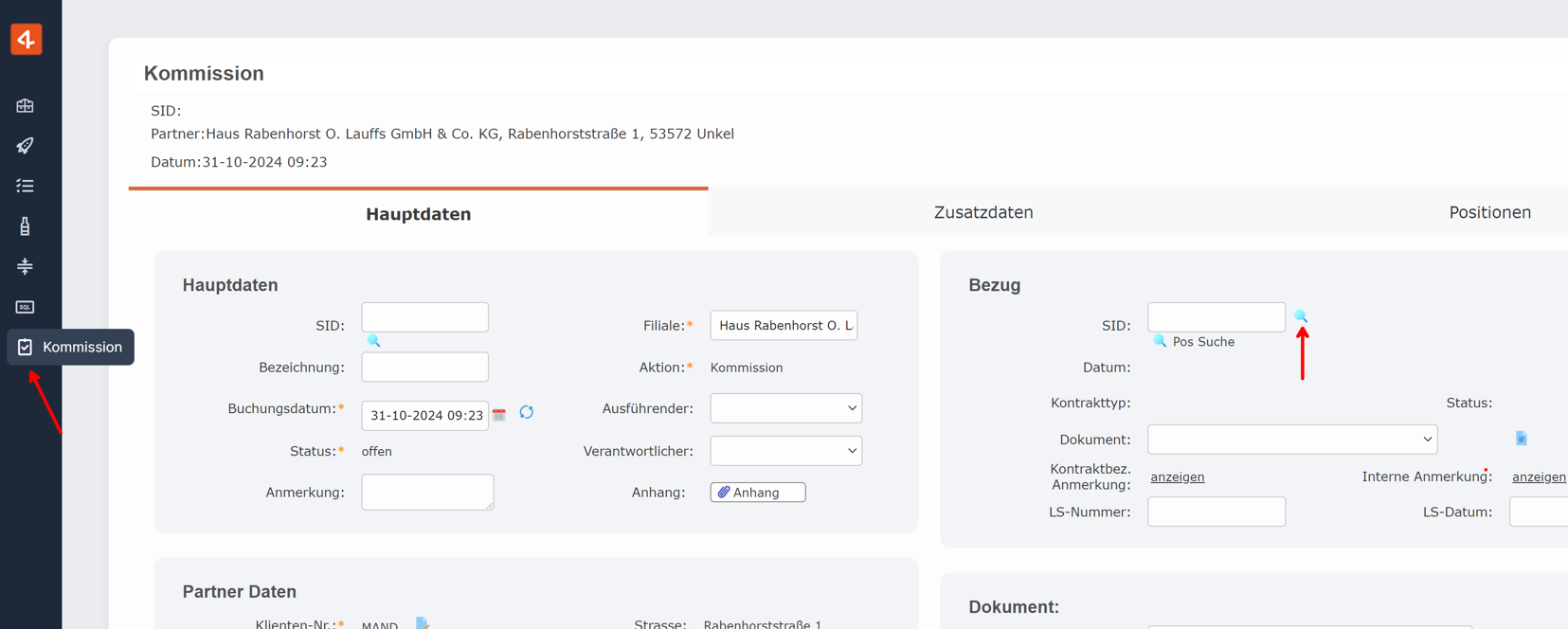Click anzeigen link for Kontraktbez. Anmerkung
This screenshot has height=629, width=1568.
[1178, 476]
